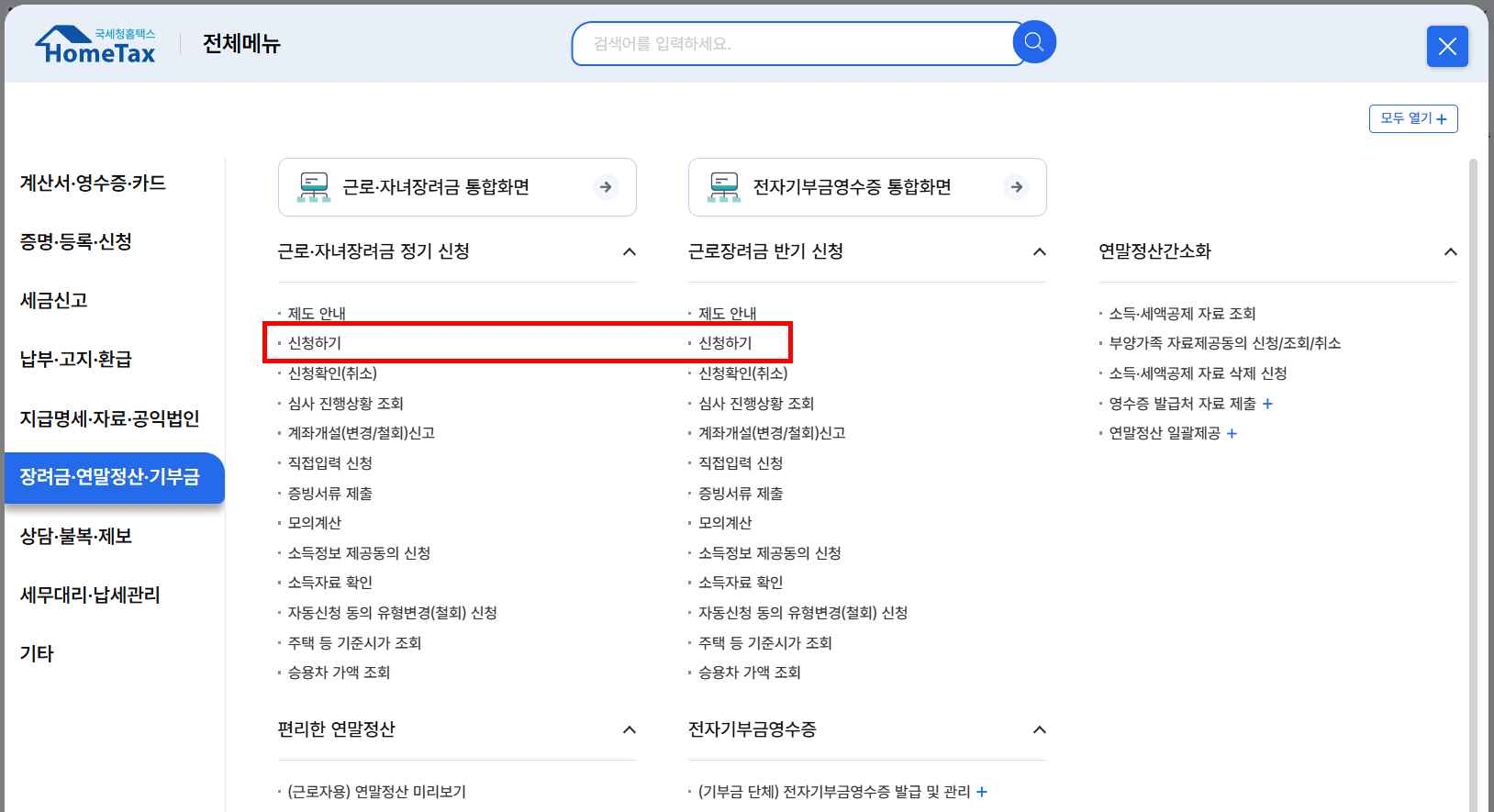
Task: Open 직접입력 신청 under 정기 신청
Action: point(330,463)
